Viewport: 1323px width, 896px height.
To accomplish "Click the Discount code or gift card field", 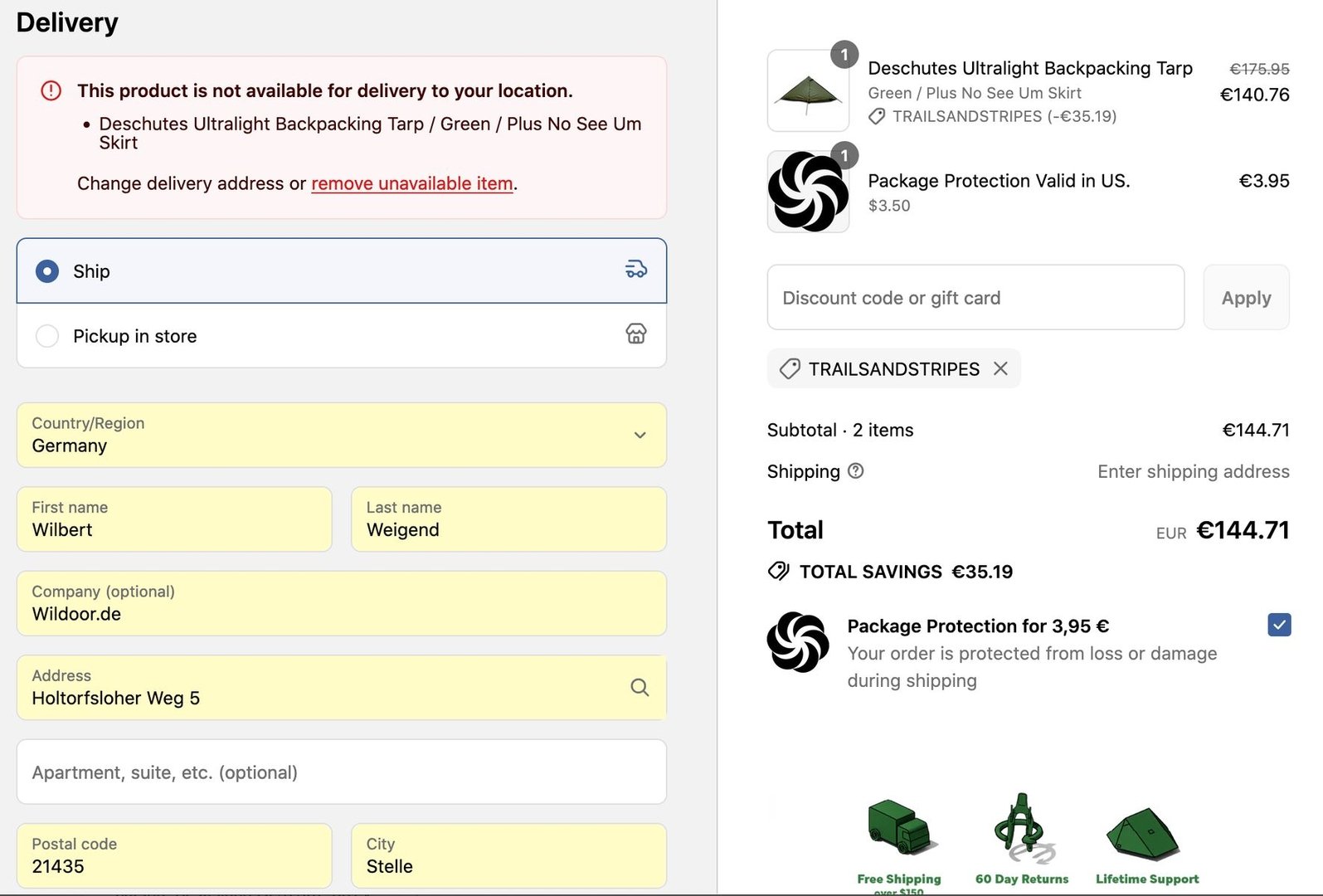I will click(x=975, y=298).
